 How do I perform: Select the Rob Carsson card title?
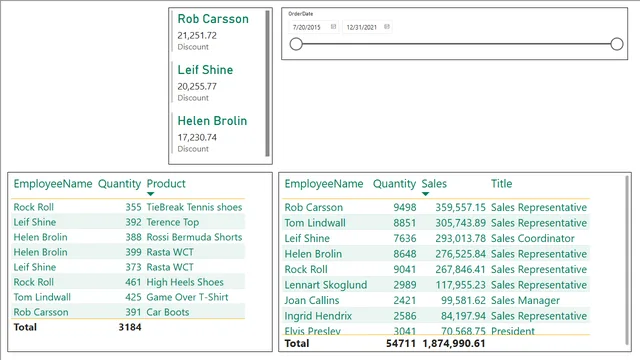coord(213,19)
